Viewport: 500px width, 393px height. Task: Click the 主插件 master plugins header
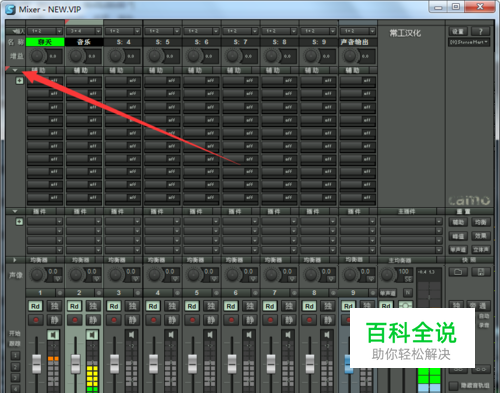coord(407,211)
